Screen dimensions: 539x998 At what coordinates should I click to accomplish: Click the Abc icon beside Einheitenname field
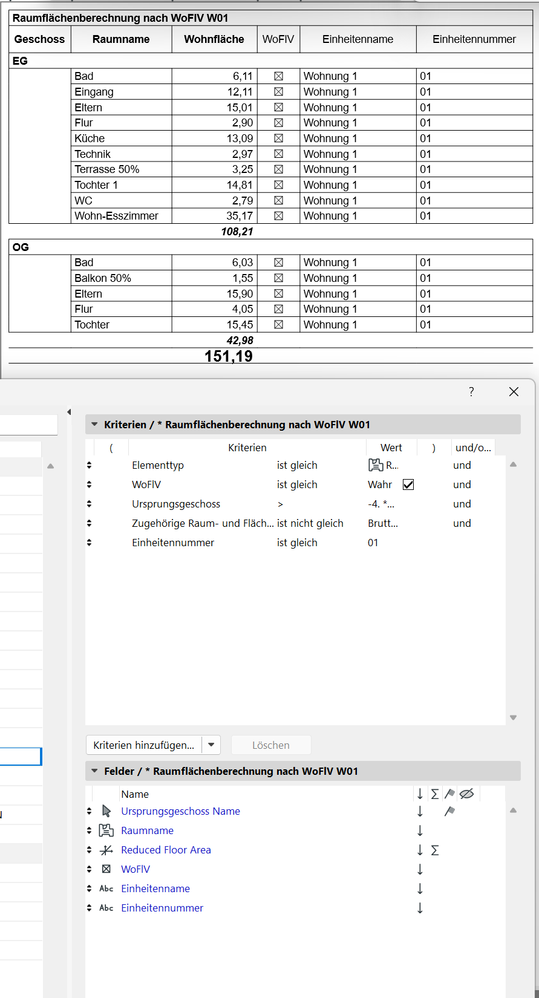pyautogui.click(x=106, y=889)
